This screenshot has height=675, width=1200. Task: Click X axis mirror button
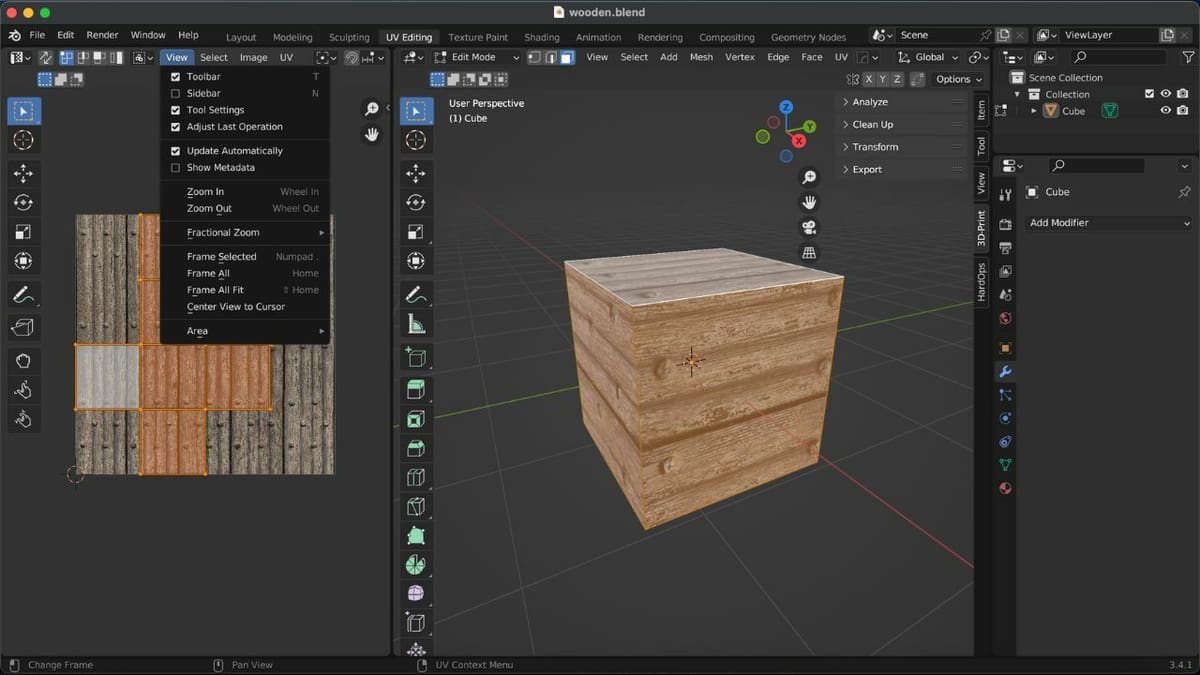pos(869,79)
